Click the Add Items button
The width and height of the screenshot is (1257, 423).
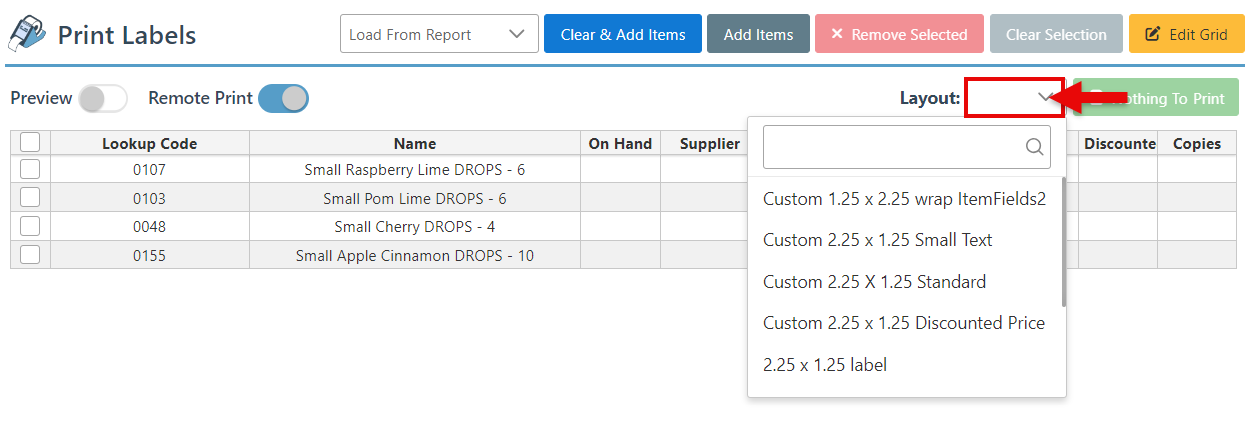[x=758, y=34]
